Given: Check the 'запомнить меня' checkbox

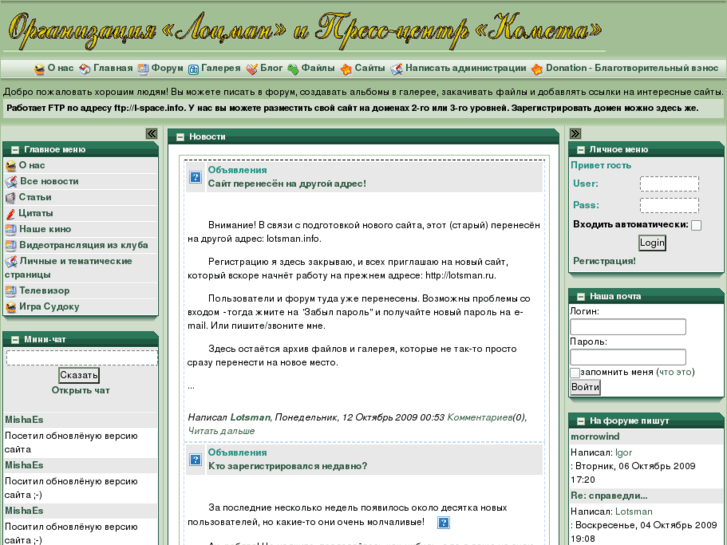Looking at the screenshot, I should point(574,372).
